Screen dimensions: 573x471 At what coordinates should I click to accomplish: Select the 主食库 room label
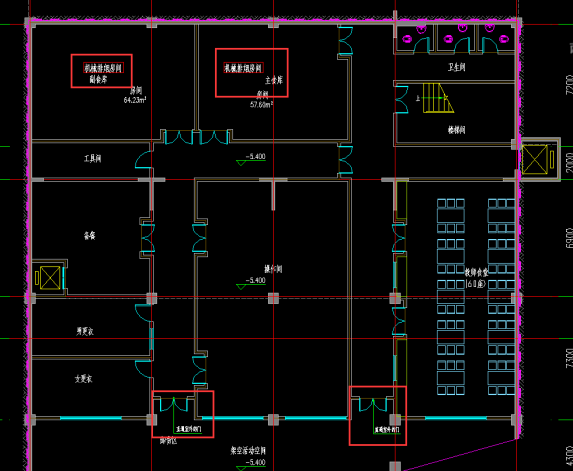274,80
